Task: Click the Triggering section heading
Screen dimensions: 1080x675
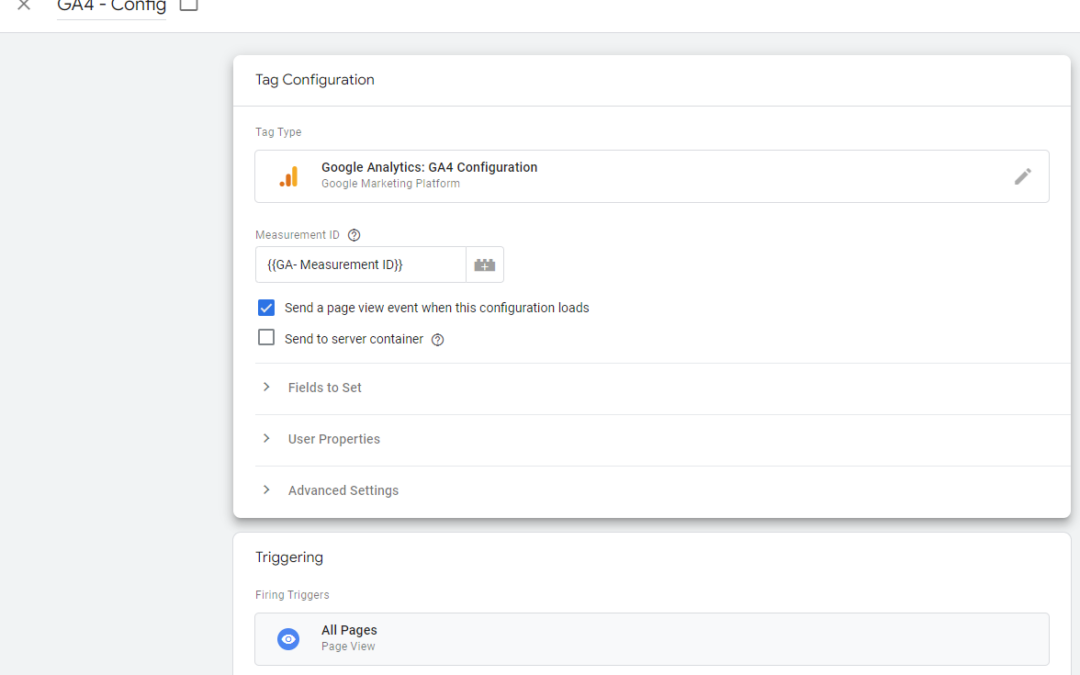Action: (289, 557)
